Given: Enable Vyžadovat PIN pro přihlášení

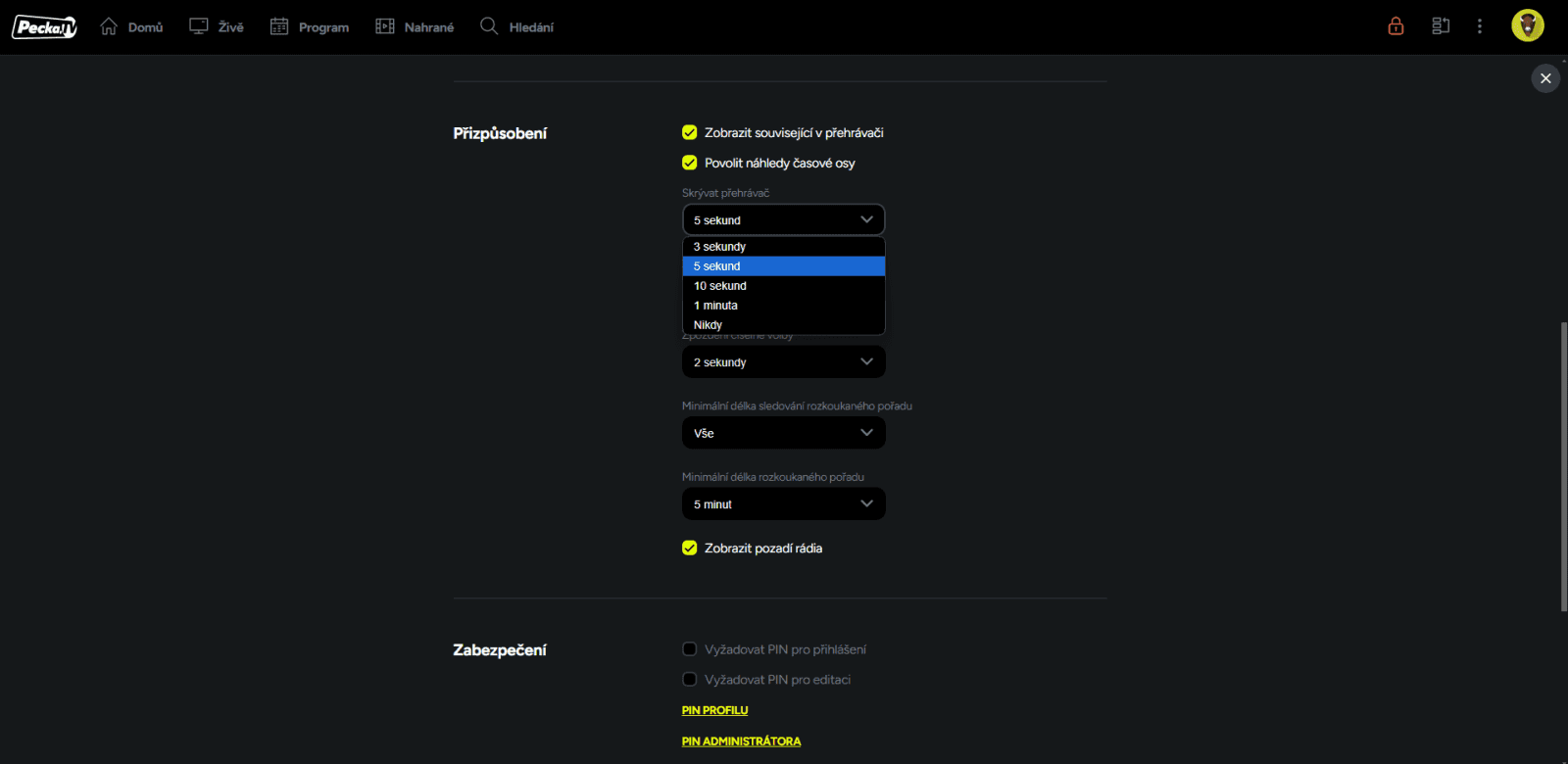Looking at the screenshot, I should pos(690,649).
